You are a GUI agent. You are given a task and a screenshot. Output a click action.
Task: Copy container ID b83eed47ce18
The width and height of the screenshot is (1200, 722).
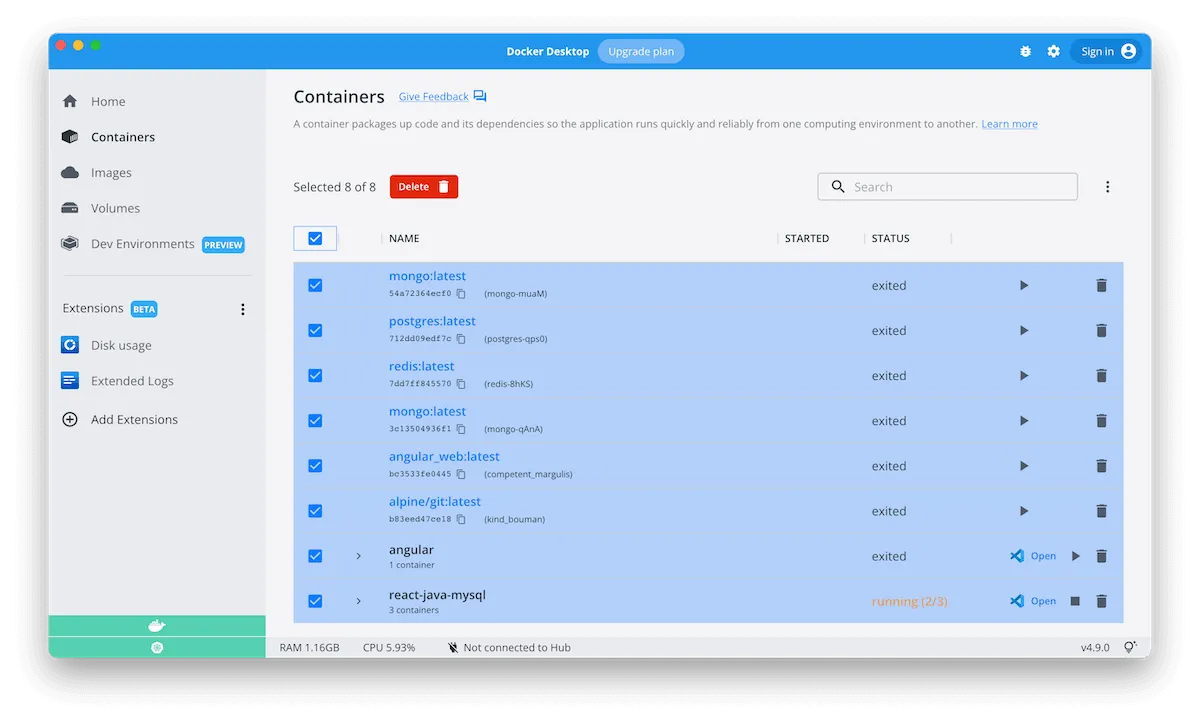[x=461, y=519]
